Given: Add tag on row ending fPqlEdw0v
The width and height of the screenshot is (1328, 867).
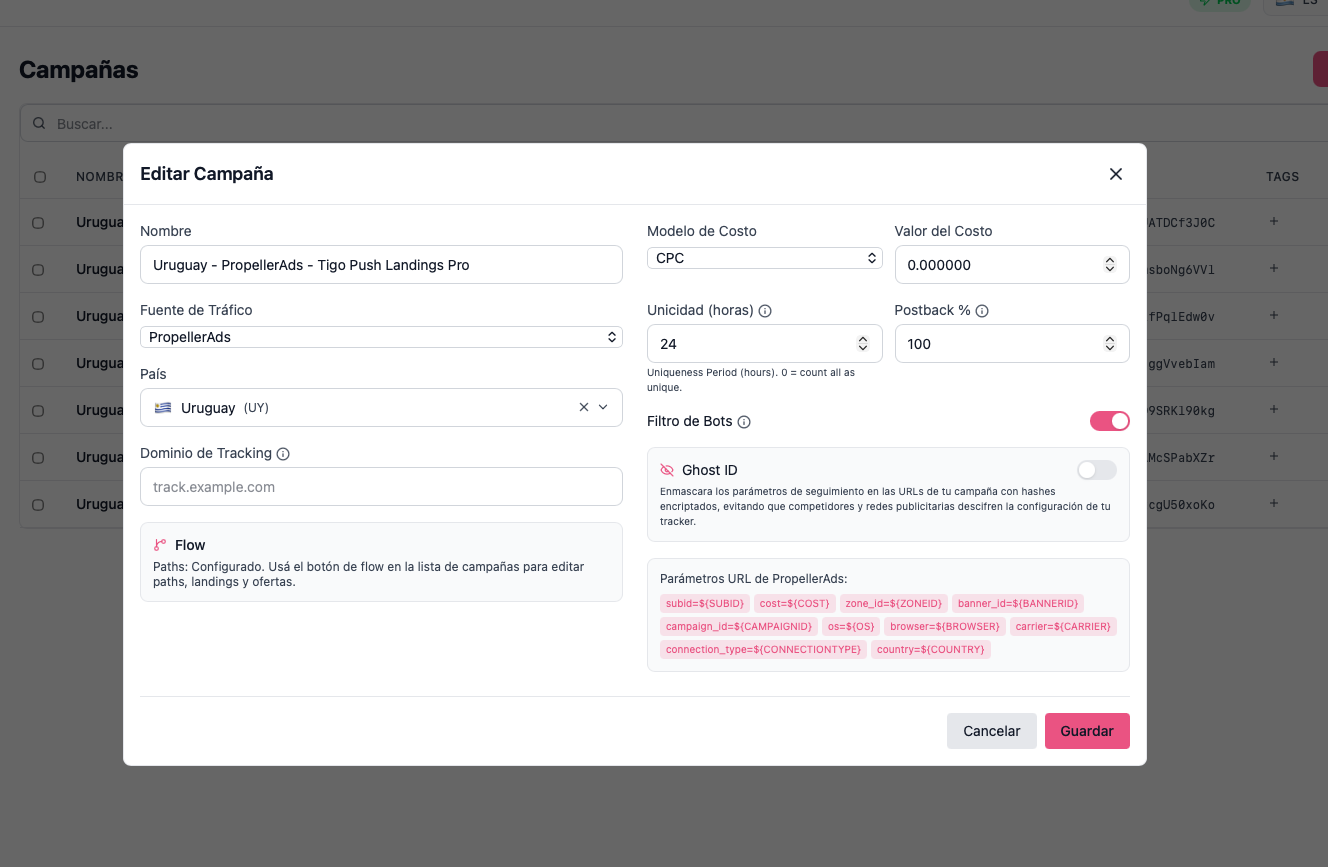Looking at the screenshot, I should pos(1274,315).
